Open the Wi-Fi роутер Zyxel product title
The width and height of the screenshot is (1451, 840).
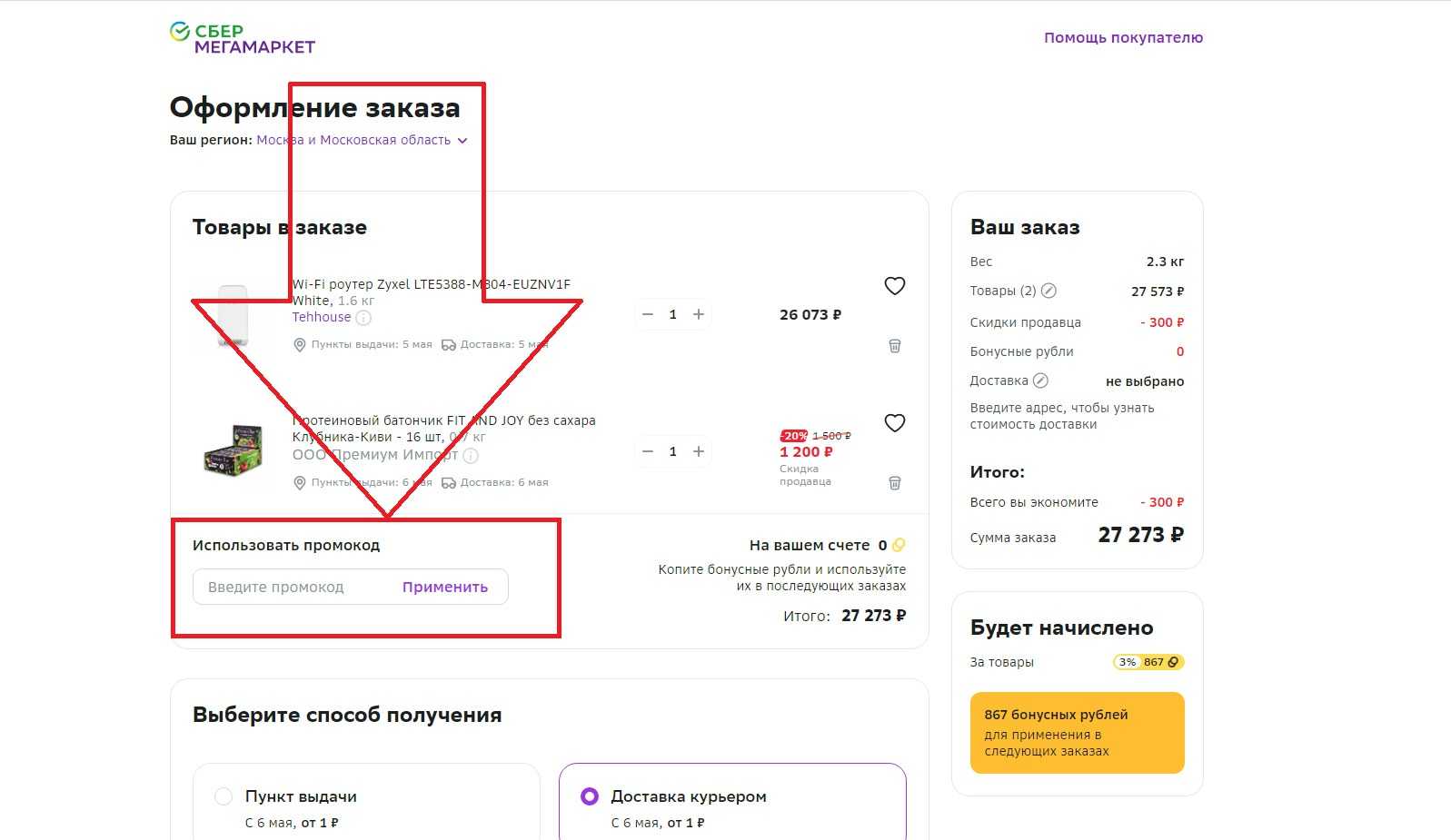(431, 292)
